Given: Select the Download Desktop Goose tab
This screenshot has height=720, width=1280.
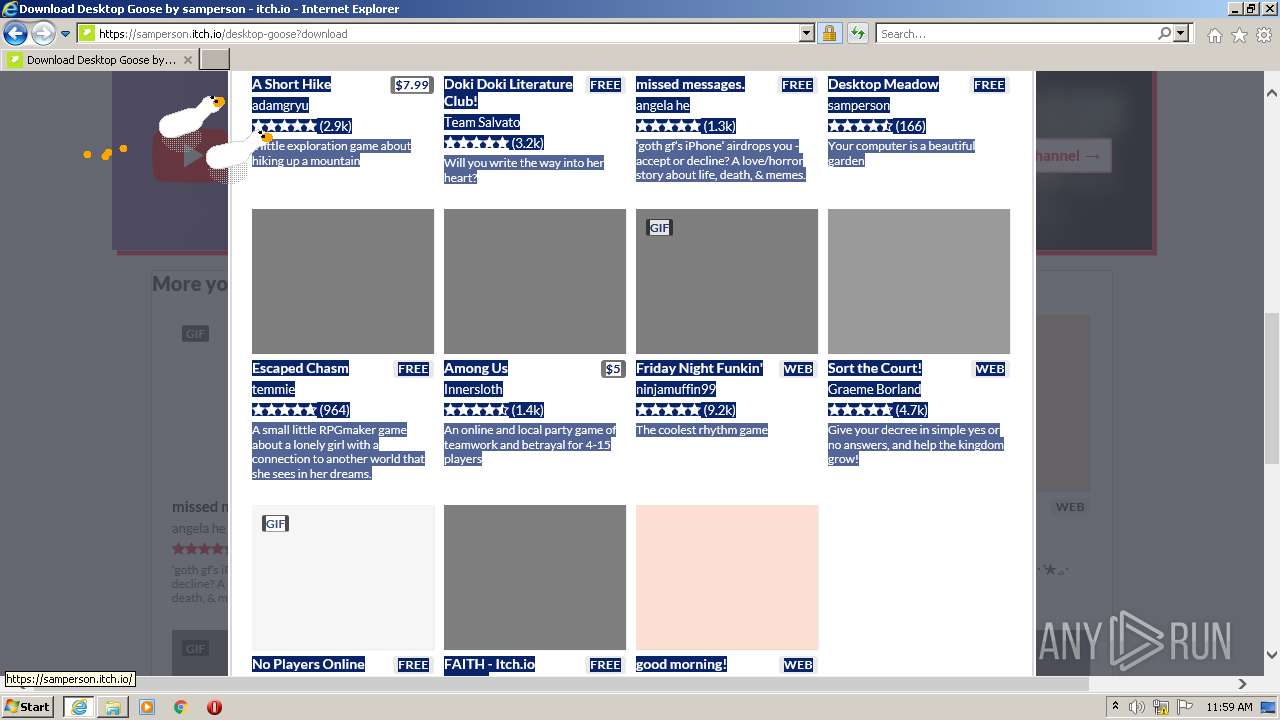Looking at the screenshot, I should [x=101, y=60].
